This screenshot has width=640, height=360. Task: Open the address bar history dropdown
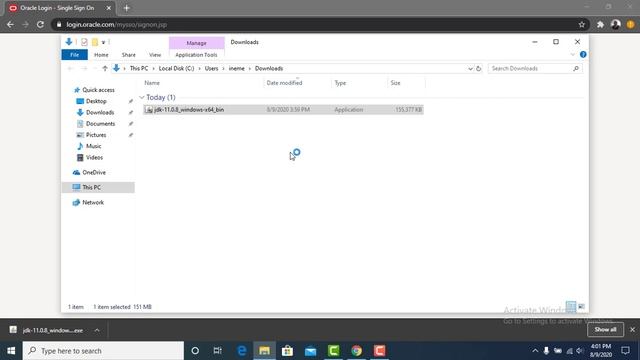(470, 69)
